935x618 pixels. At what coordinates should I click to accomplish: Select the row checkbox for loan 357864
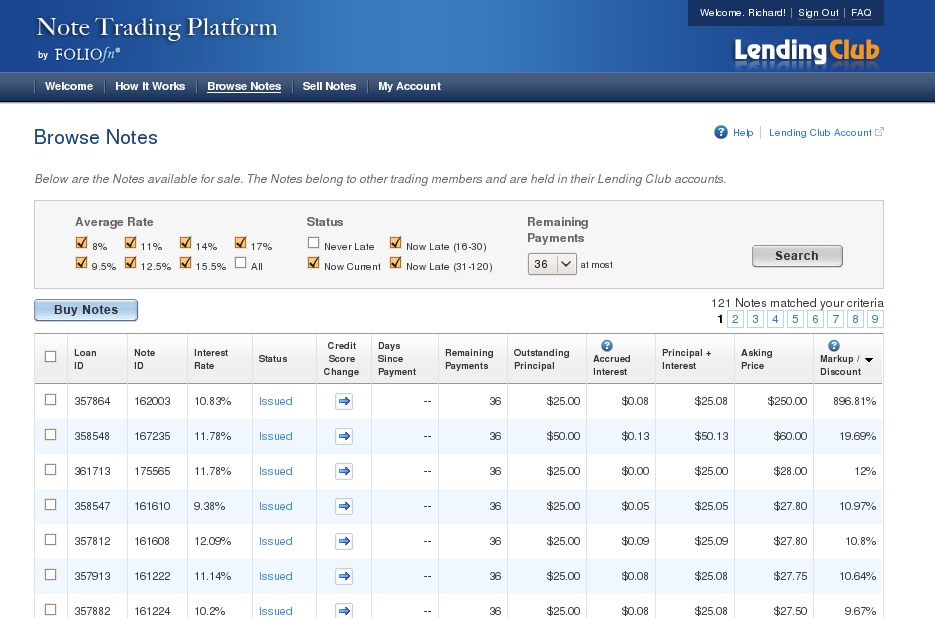coord(51,400)
